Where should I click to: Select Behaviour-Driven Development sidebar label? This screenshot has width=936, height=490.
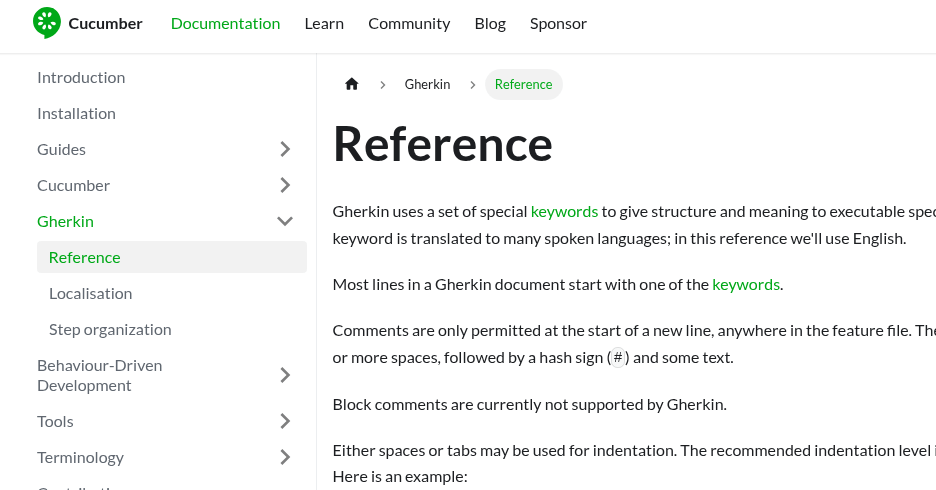(100, 375)
